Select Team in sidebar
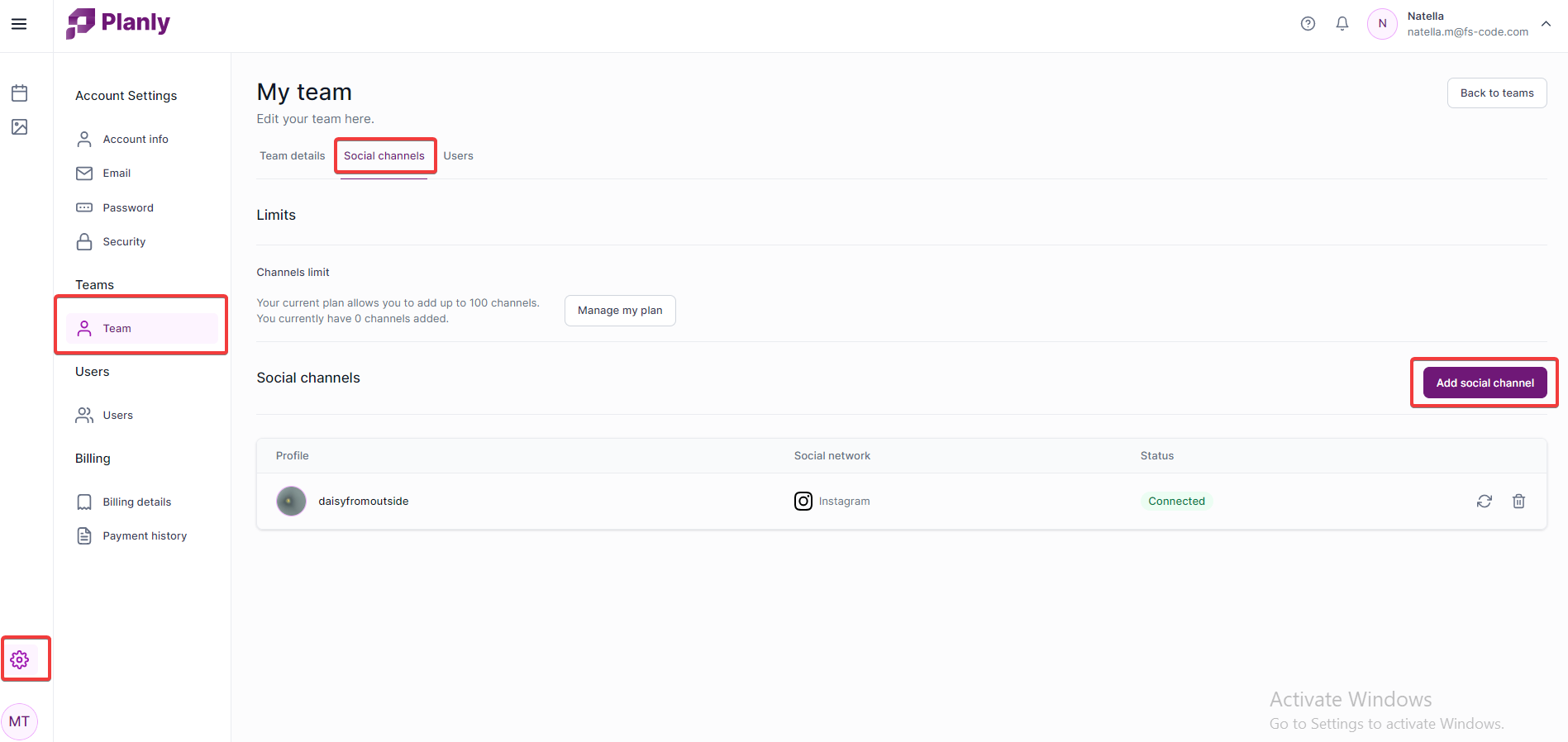 click(141, 328)
